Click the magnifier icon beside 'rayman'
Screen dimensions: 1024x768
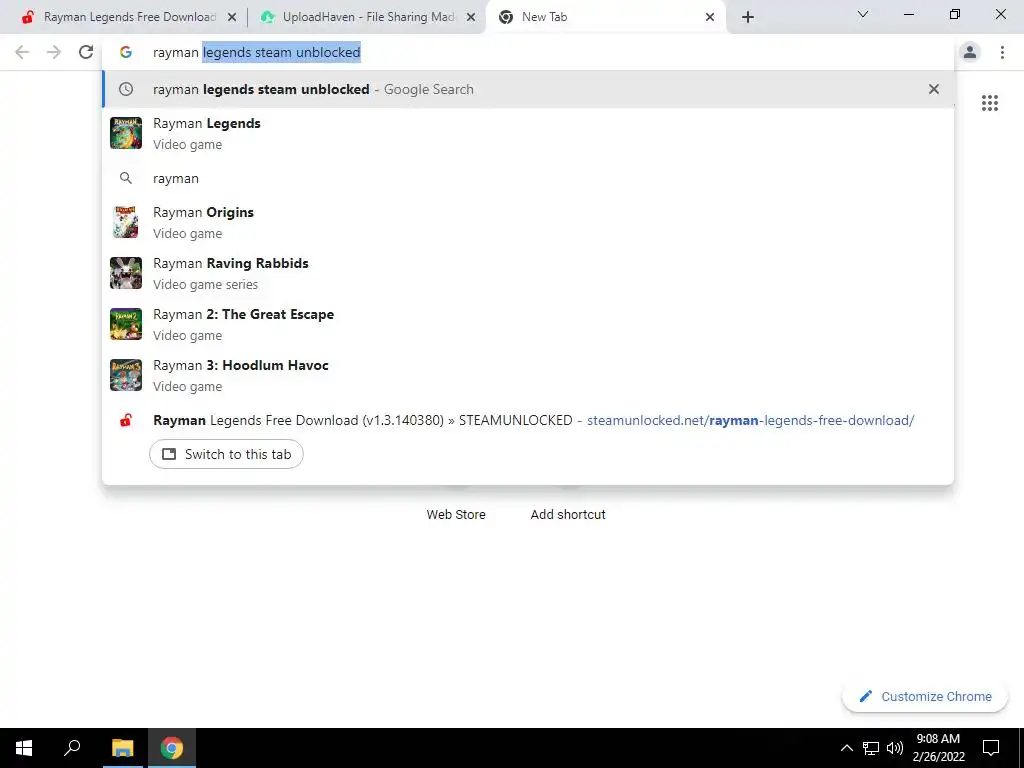(x=126, y=178)
